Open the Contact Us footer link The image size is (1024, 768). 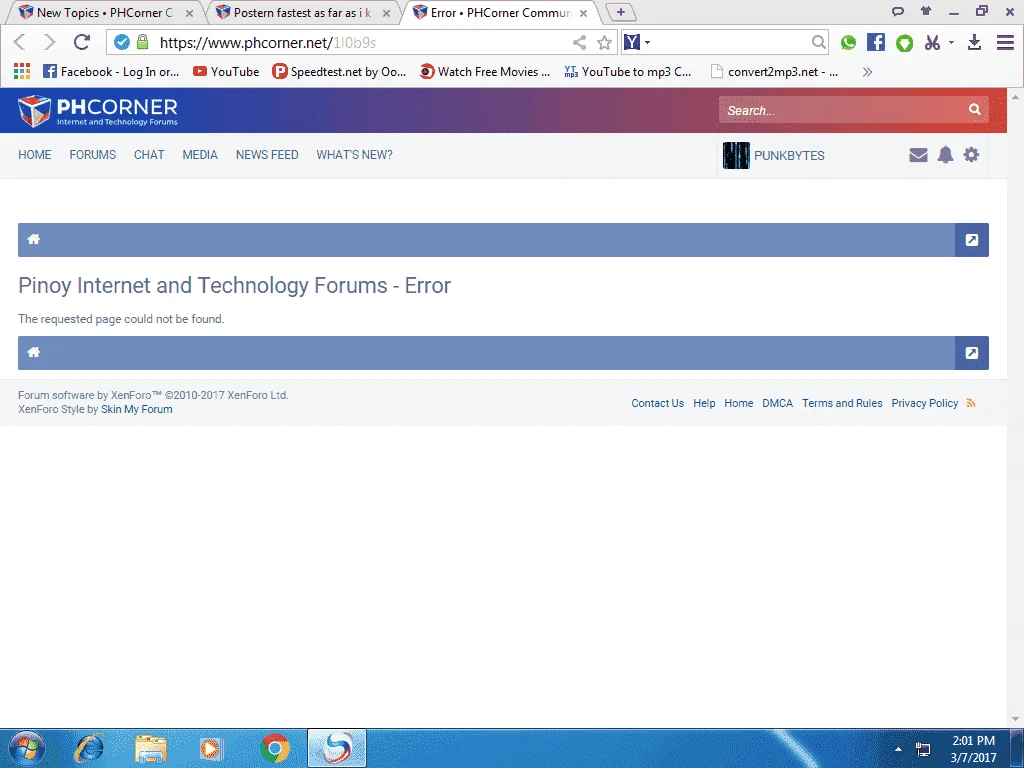pyautogui.click(x=658, y=403)
